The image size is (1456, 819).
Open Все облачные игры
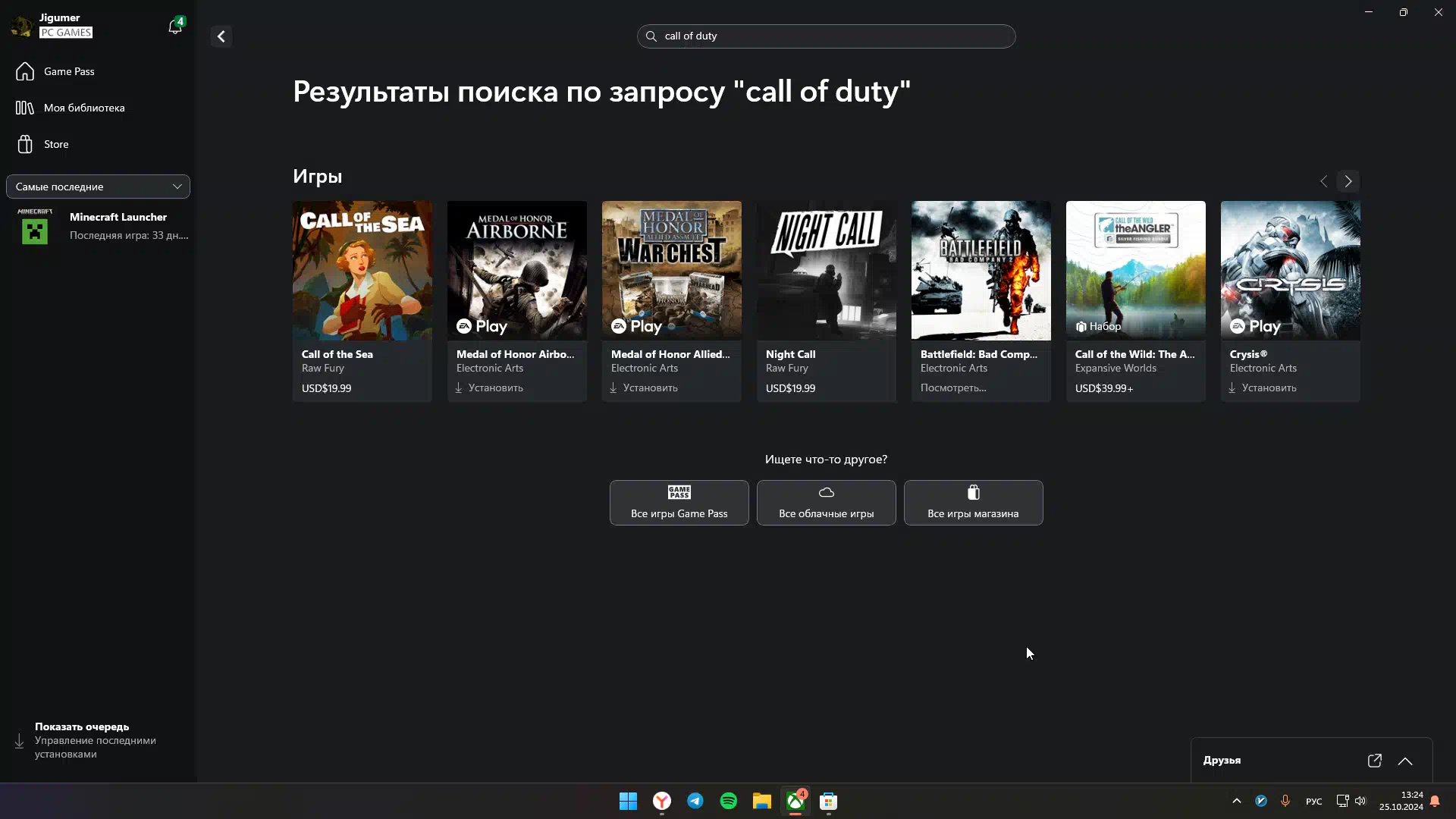click(x=827, y=503)
